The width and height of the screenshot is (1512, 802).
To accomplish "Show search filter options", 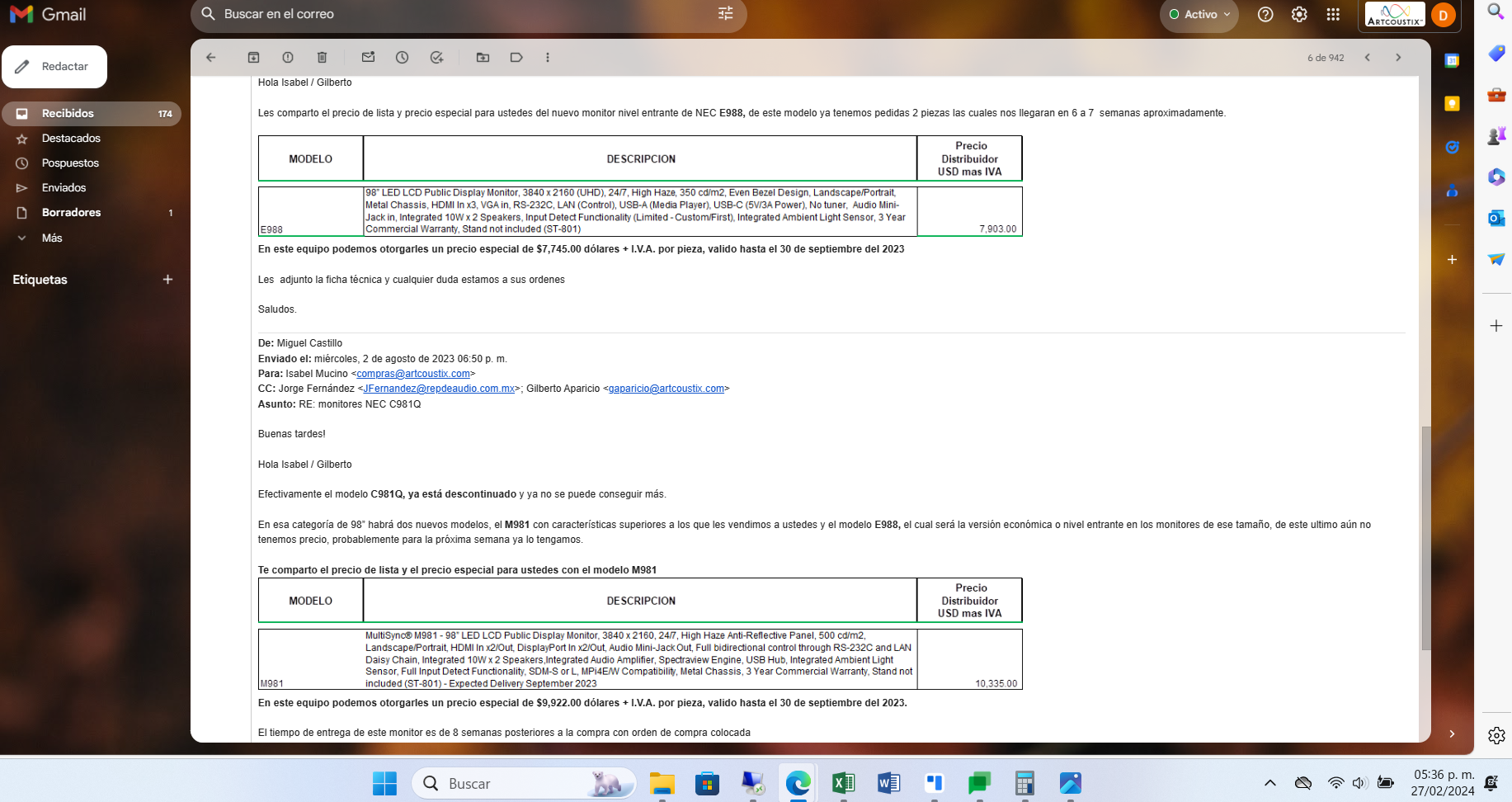I will (725, 14).
